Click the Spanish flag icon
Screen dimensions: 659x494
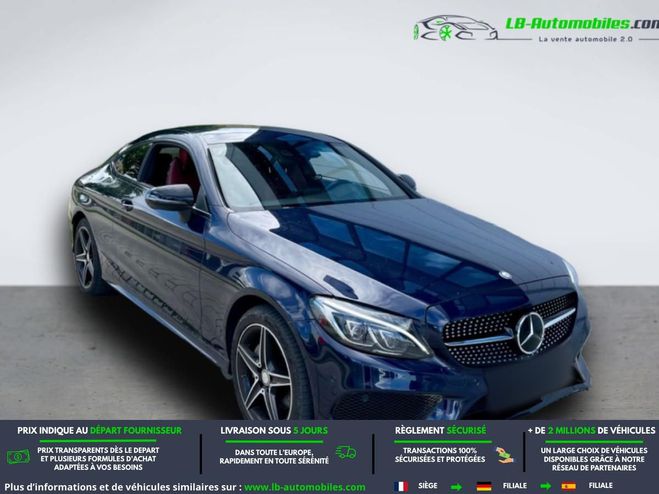[x=568, y=486]
